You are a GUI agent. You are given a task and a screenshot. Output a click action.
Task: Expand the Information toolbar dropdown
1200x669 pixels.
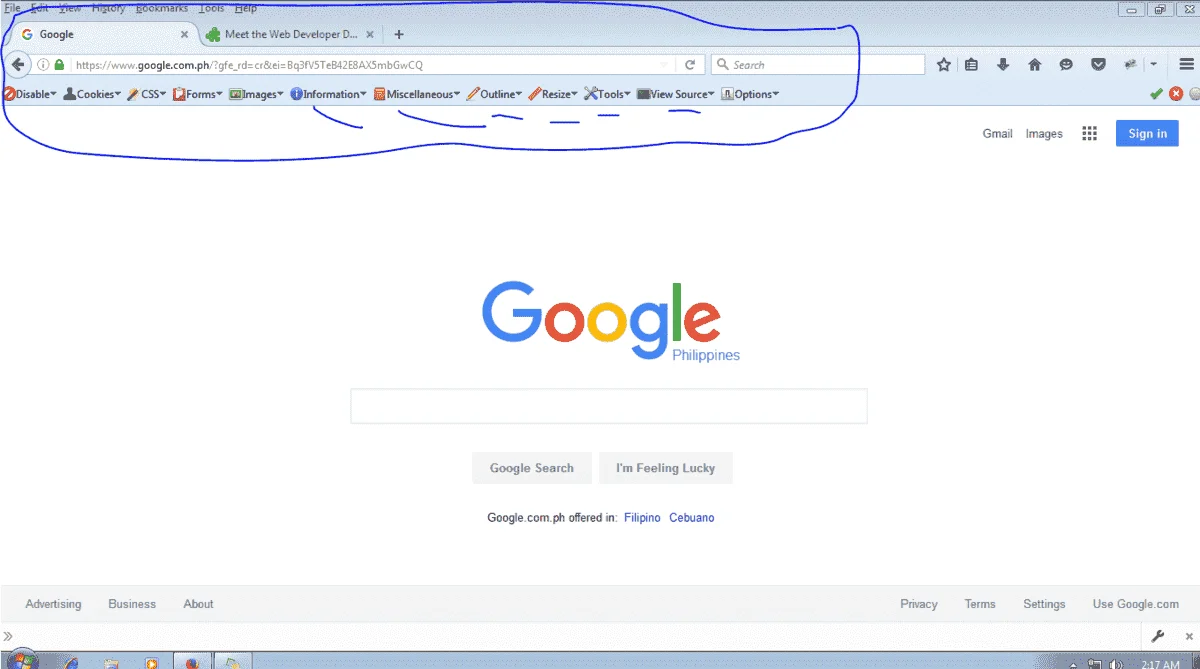(x=329, y=94)
